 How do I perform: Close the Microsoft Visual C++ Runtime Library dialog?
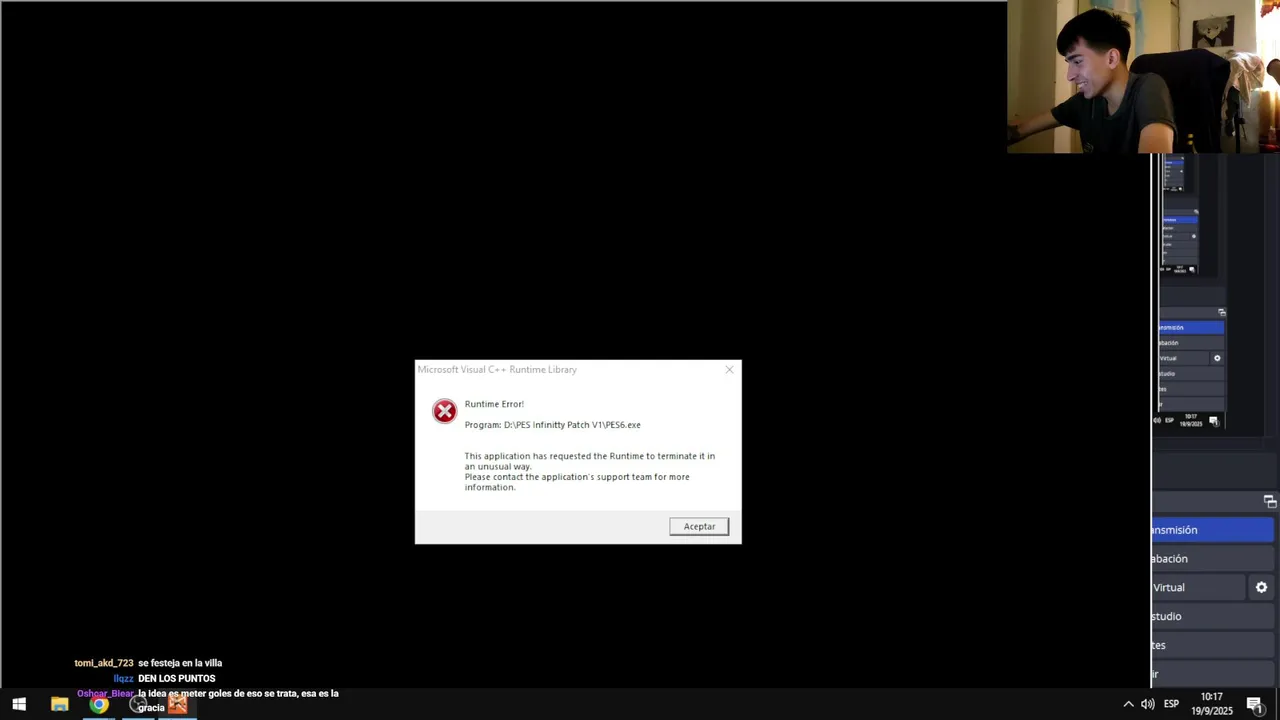(x=729, y=369)
